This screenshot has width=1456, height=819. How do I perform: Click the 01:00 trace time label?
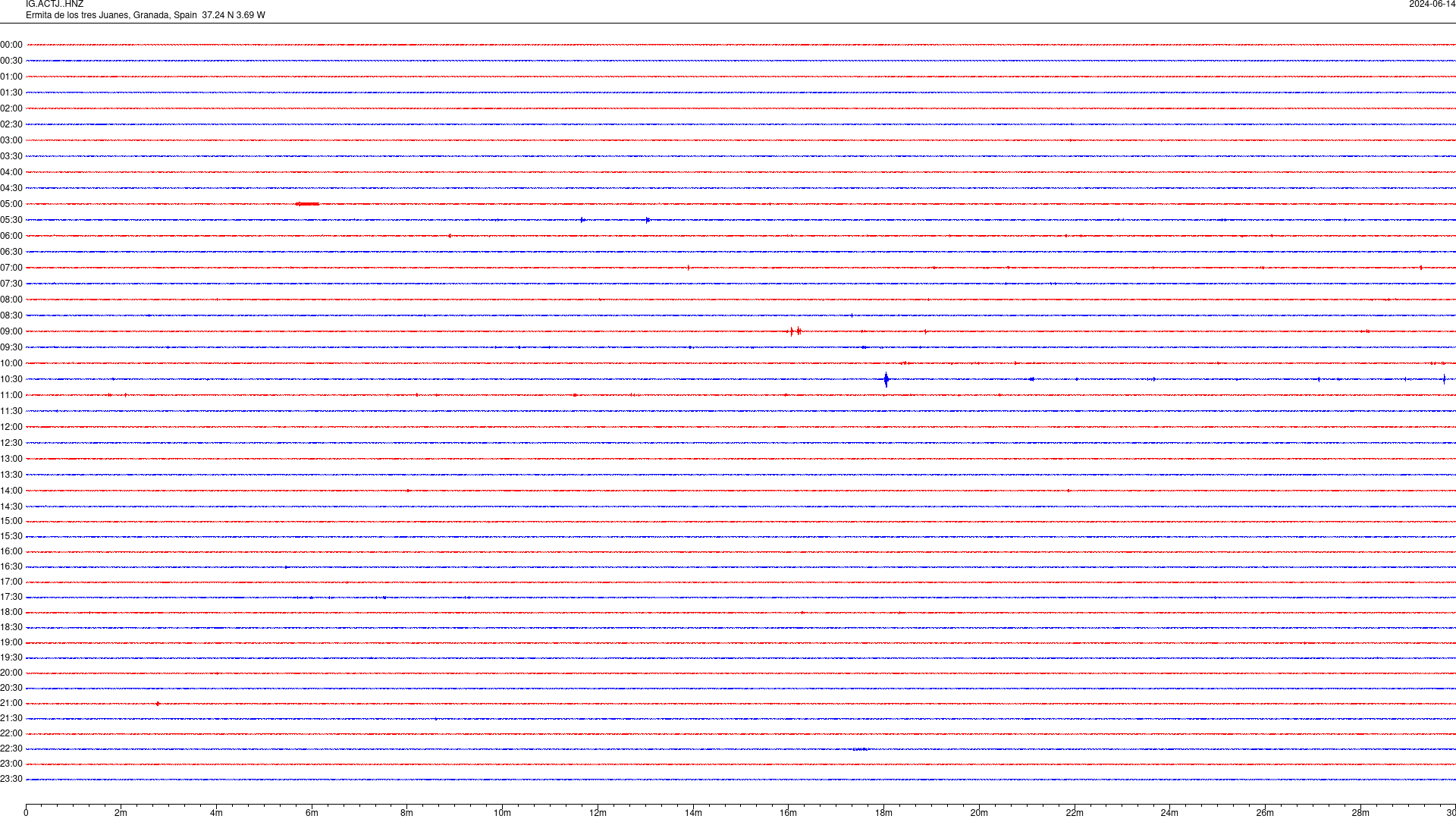[11, 77]
